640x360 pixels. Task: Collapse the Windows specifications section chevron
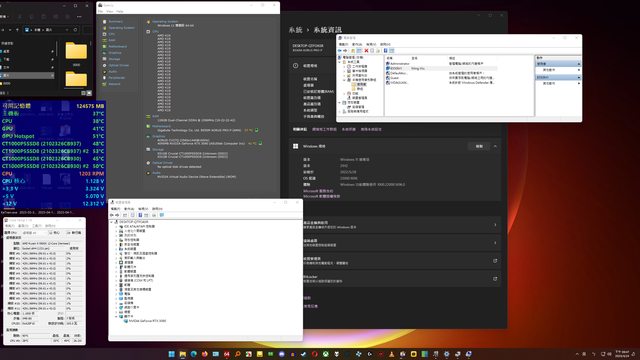[x=495, y=146]
